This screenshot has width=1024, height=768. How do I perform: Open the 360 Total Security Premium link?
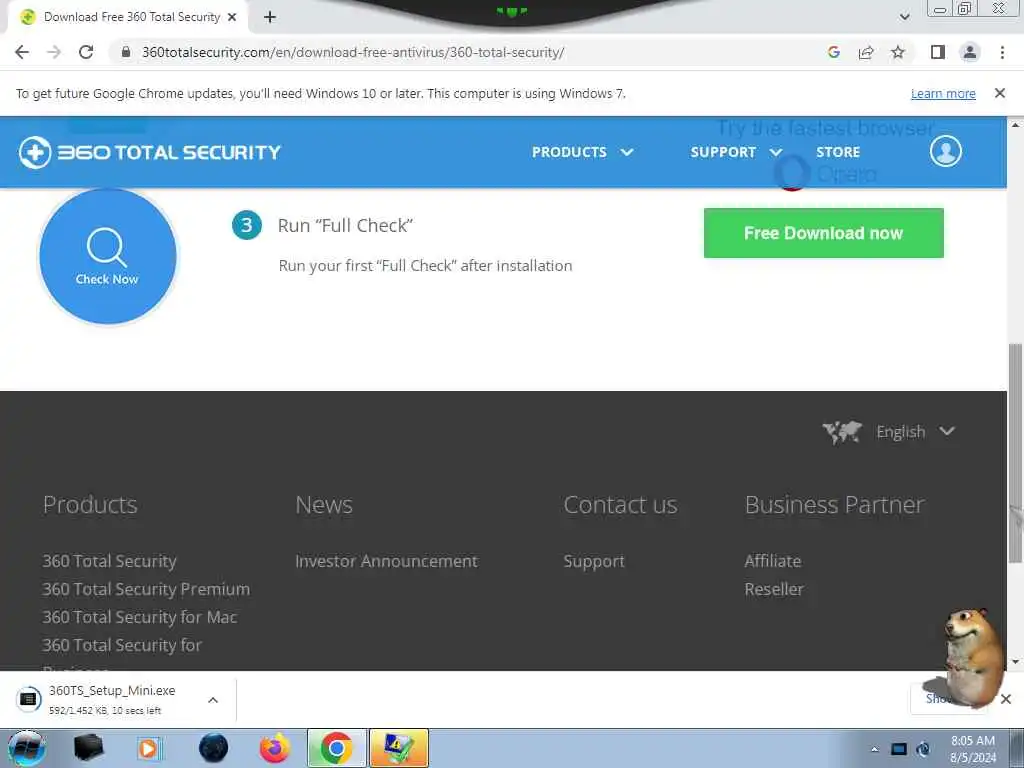146,589
